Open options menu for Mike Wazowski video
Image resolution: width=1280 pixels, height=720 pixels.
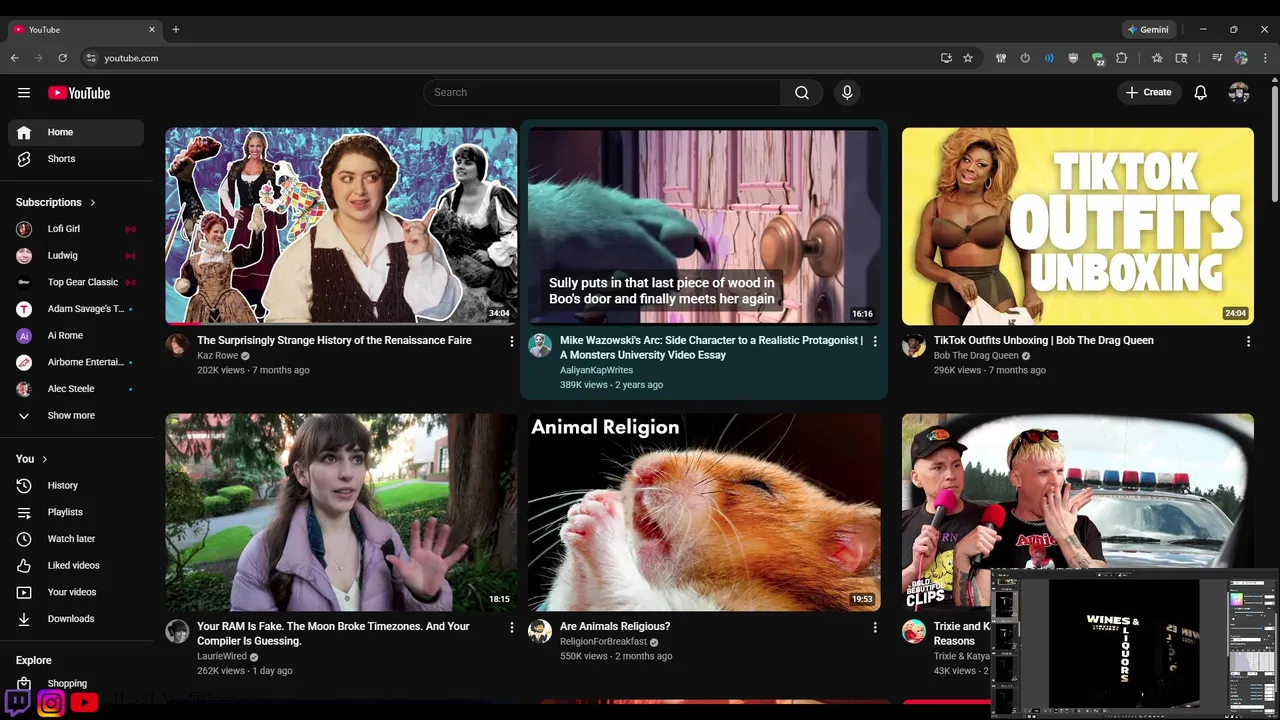coord(875,342)
